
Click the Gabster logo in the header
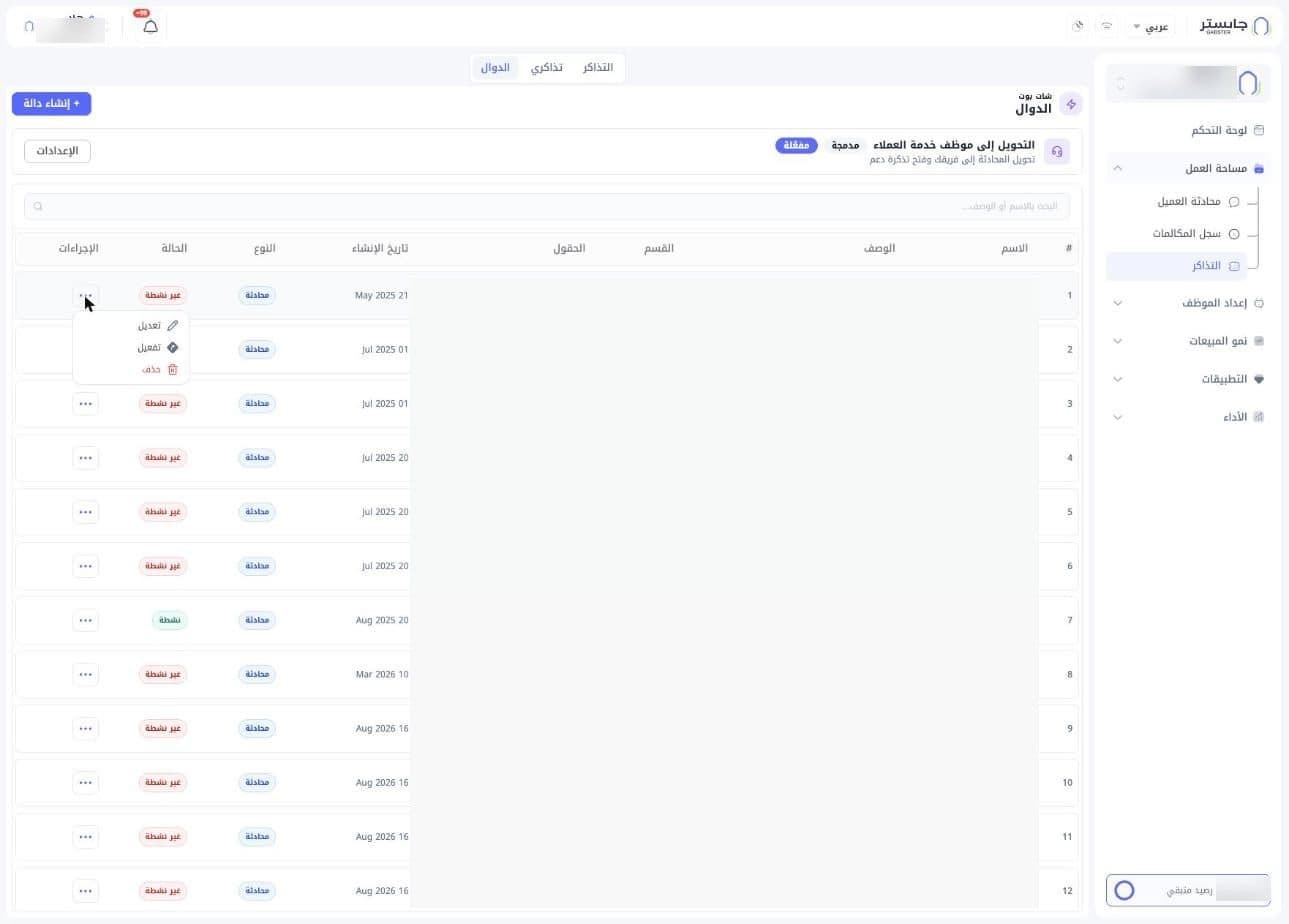click(x=1234, y=26)
